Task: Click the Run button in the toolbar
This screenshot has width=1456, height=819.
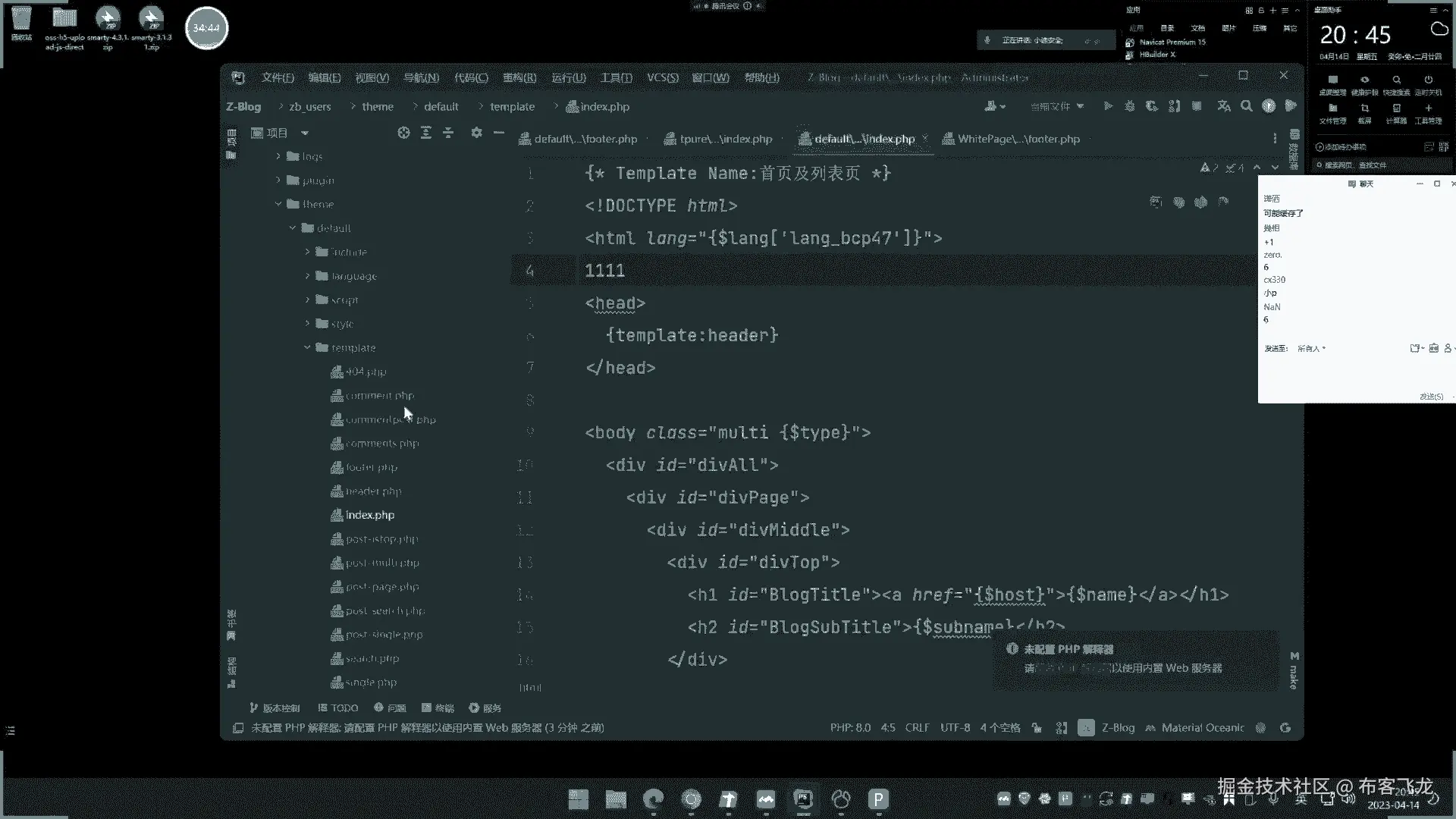Action: click(1108, 106)
